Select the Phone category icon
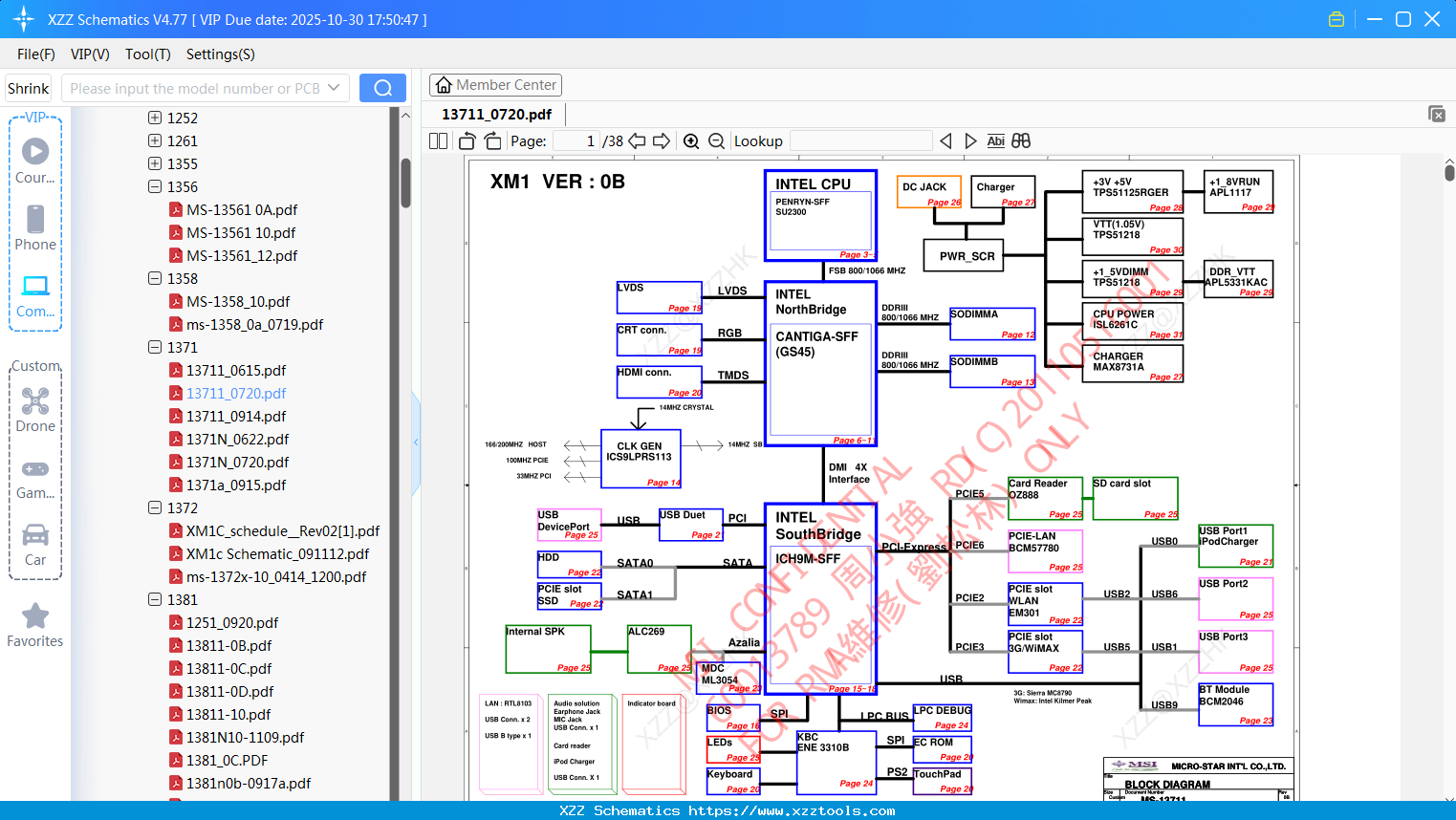This screenshot has height=820, width=1456. (35, 228)
